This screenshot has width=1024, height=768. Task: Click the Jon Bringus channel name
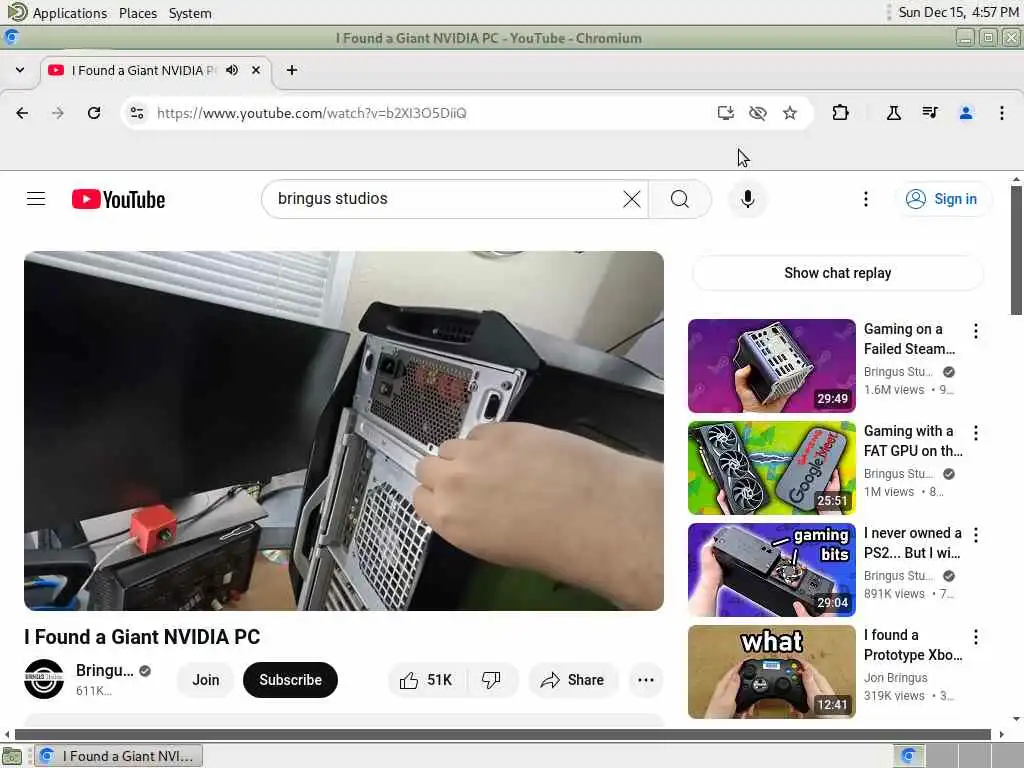coord(895,678)
